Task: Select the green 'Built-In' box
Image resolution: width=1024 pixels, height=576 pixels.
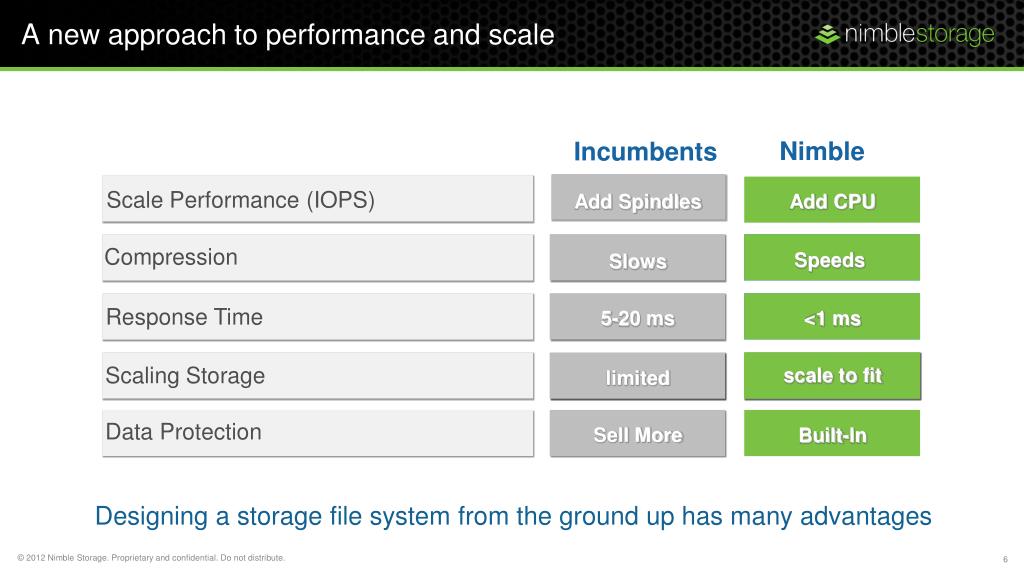Action: 831,433
